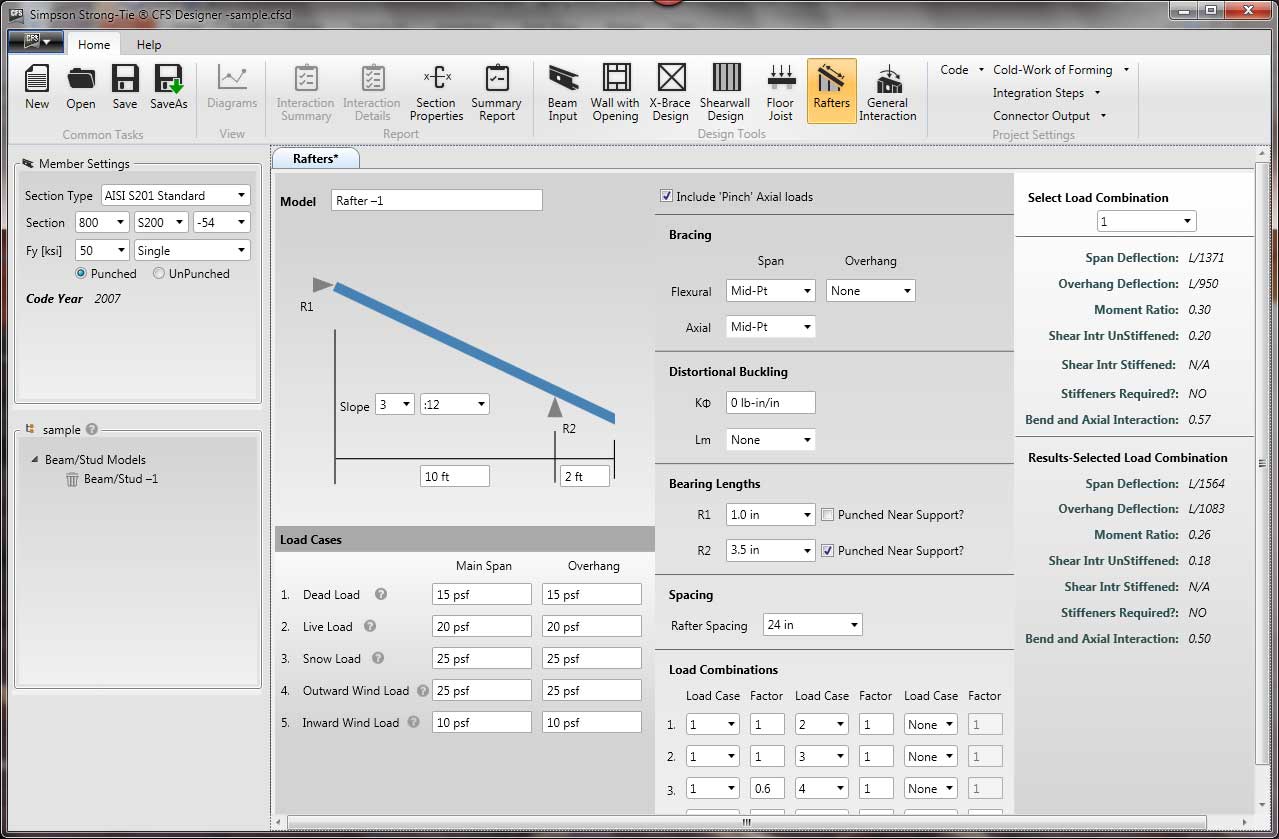
Task: Select the Floor Joist design tool
Action: (779, 90)
